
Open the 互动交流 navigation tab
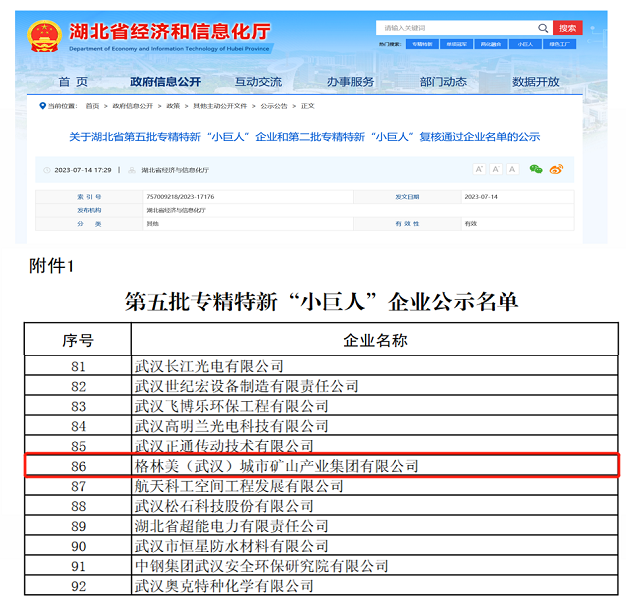pos(258,82)
